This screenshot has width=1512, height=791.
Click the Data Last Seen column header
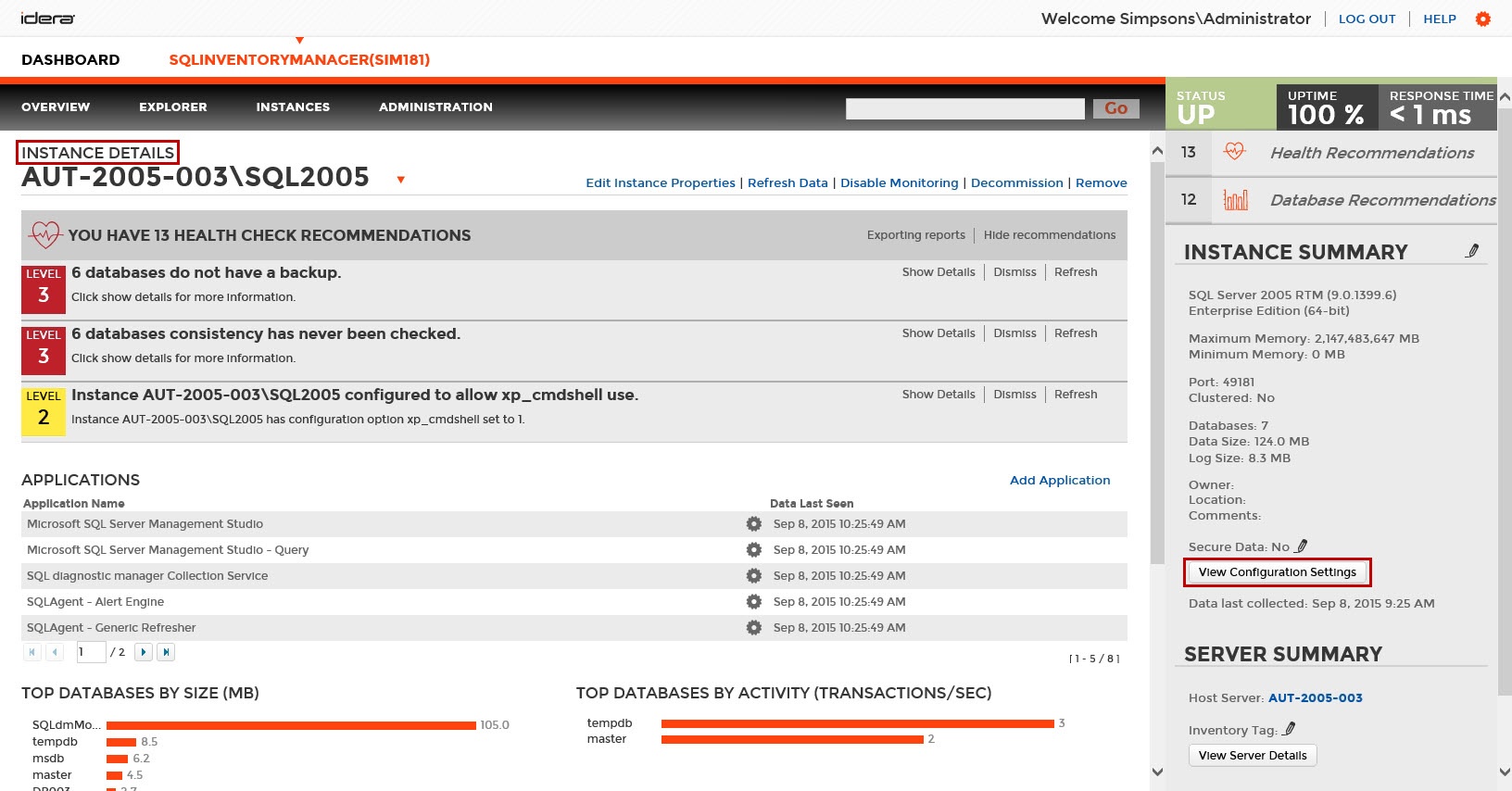pyautogui.click(x=812, y=504)
